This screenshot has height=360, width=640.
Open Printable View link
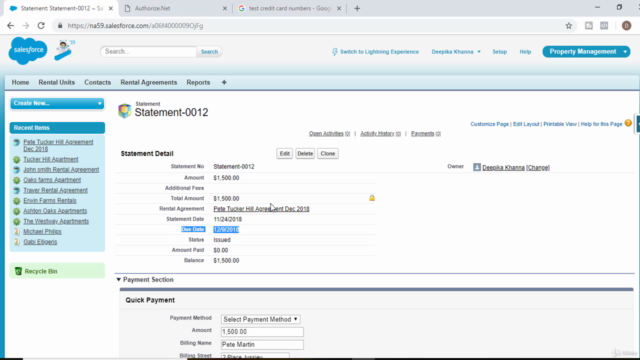point(560,124)
